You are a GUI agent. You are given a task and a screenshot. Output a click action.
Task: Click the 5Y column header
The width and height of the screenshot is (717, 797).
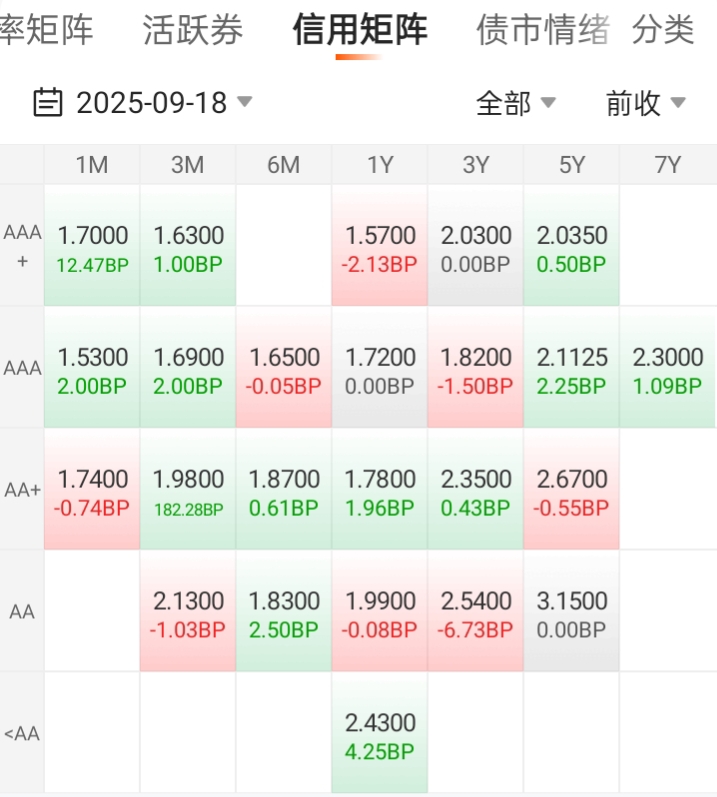click(x=572, y=165)
